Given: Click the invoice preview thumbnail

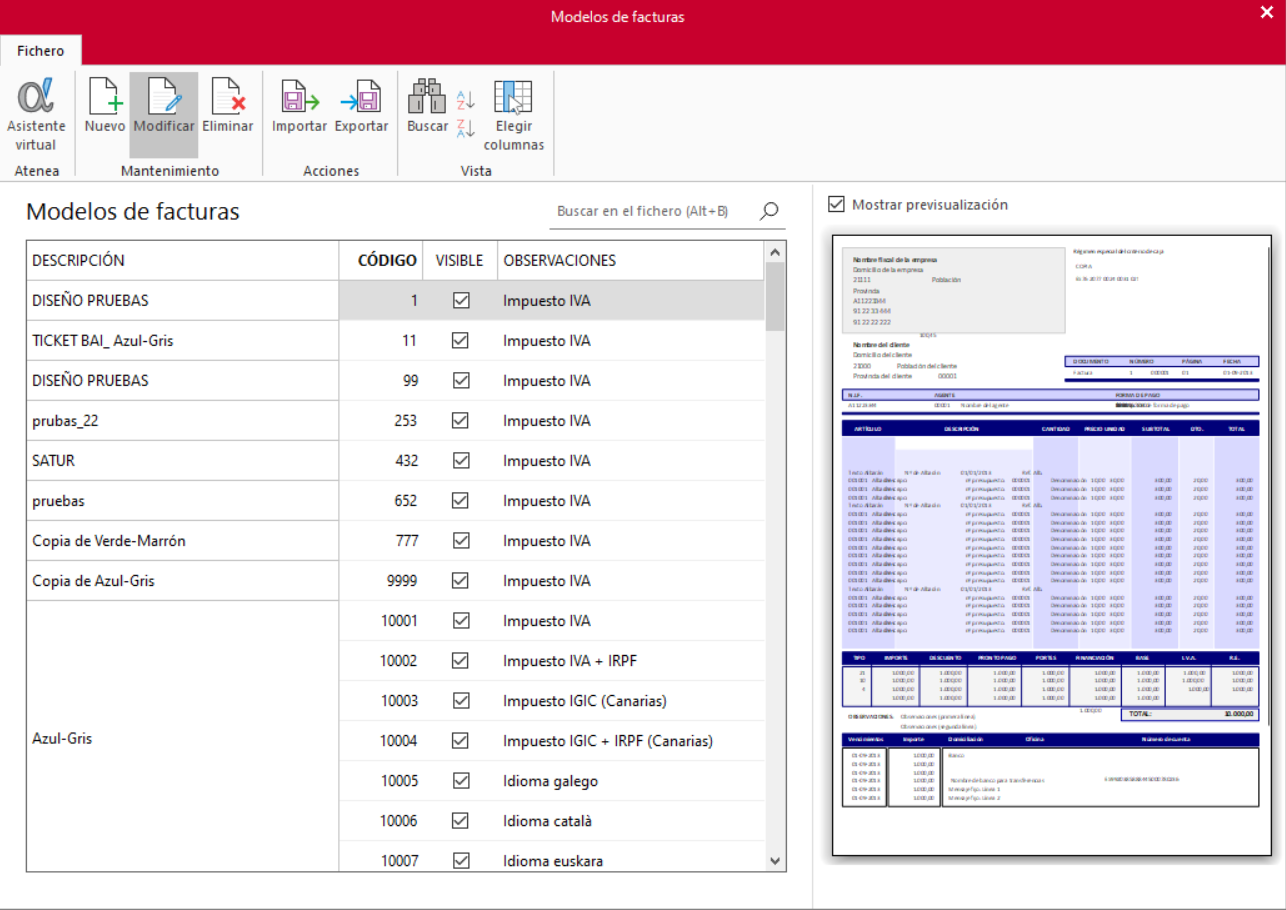Looking at the screenshot, I should point(1051,545).
